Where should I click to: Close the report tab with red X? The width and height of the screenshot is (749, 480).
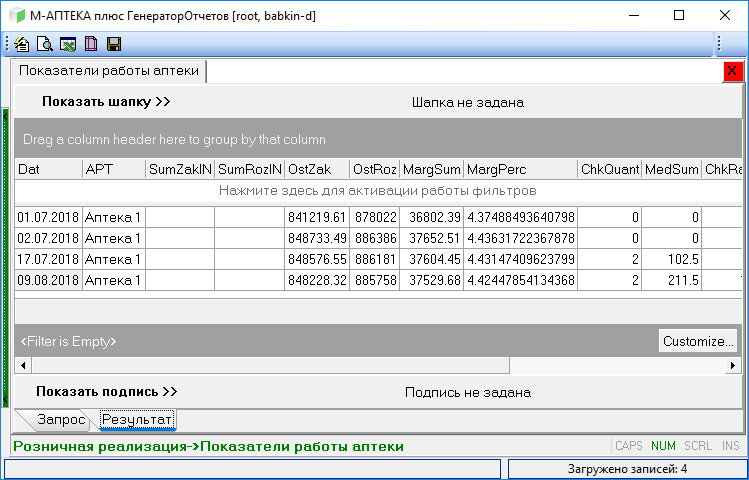click(x=732, y=71)
